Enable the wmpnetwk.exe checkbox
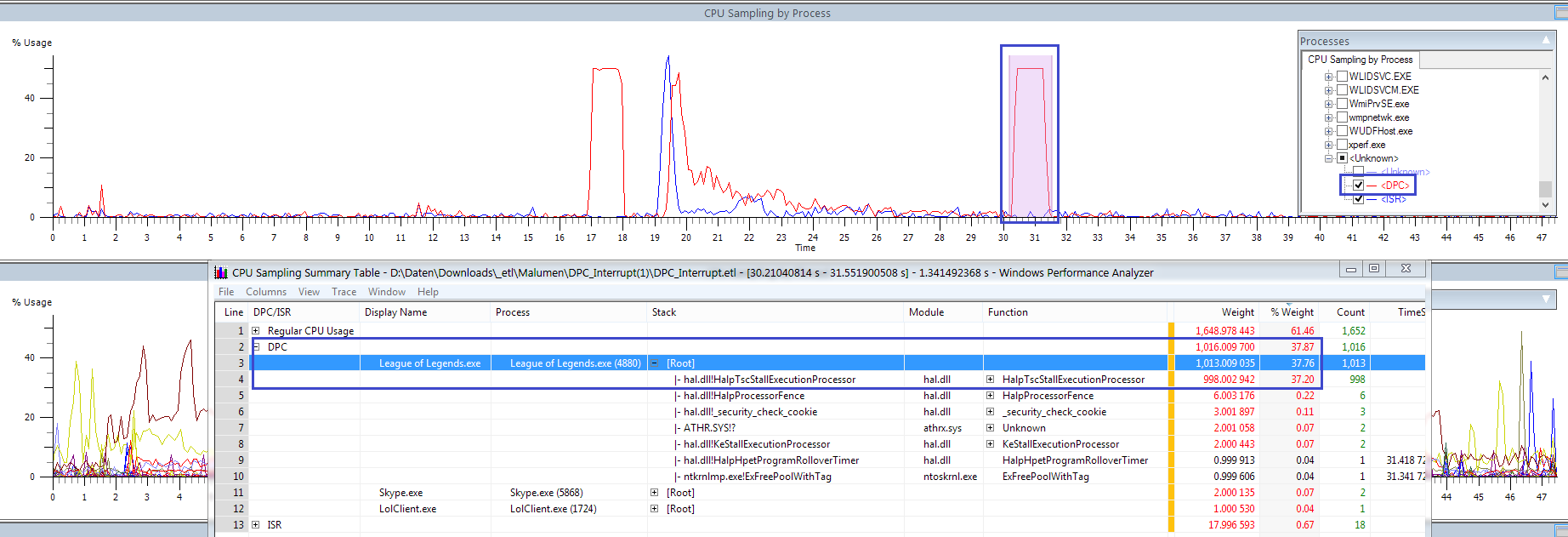Viewport: 1568px width, 537px height. click(x=1342, y=117)
